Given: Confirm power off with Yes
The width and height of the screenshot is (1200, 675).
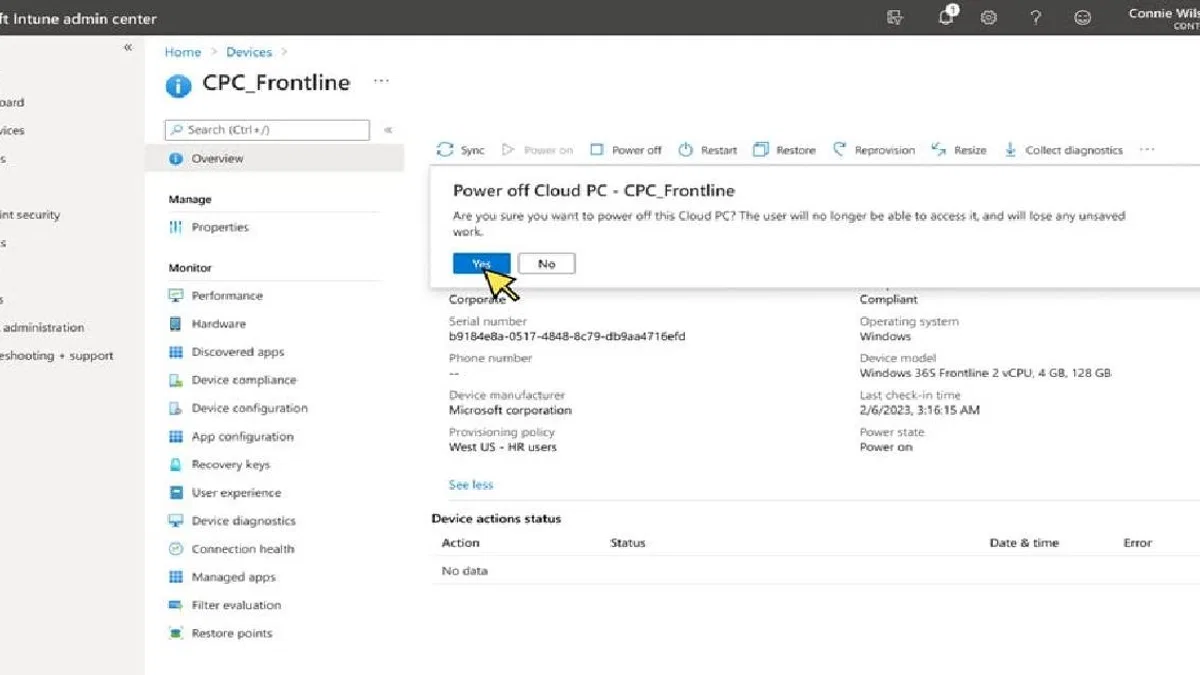Looking at the screenshot, I should point(482,264).
